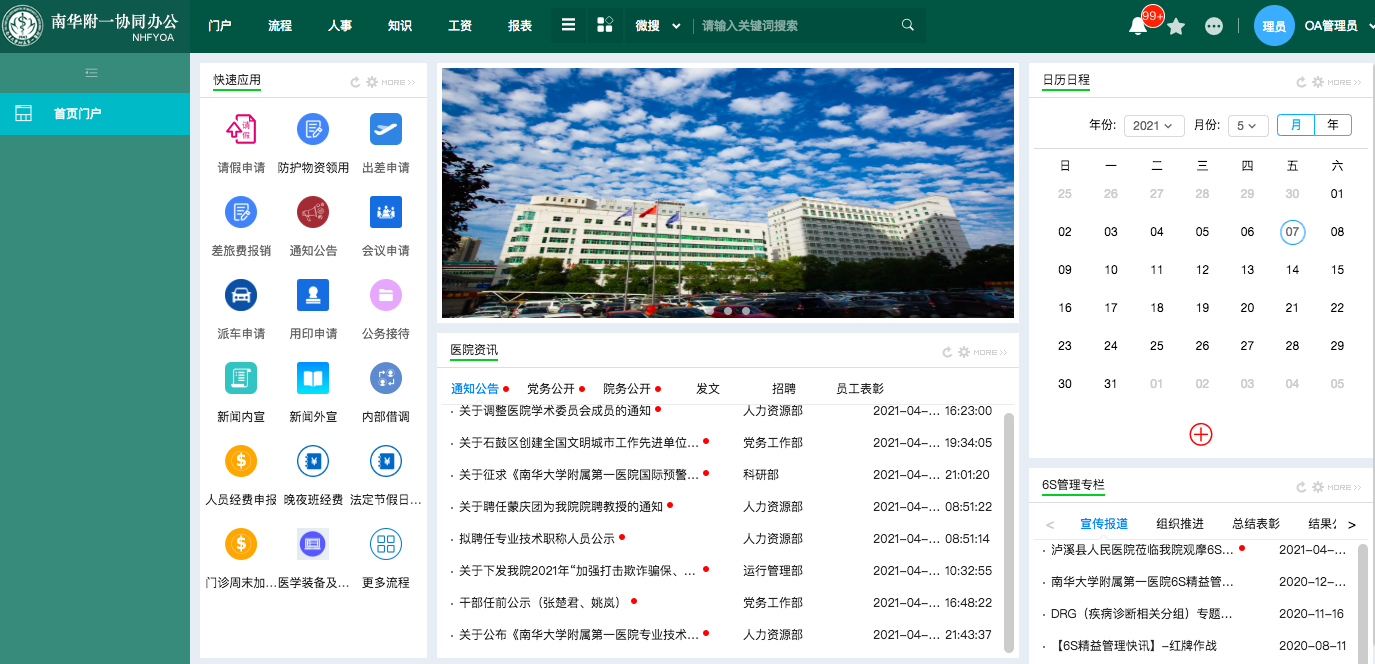This screenshot has height=664, width=1375.
Task: Open the 用印申请 stamp icon
Action: point(313,295)
